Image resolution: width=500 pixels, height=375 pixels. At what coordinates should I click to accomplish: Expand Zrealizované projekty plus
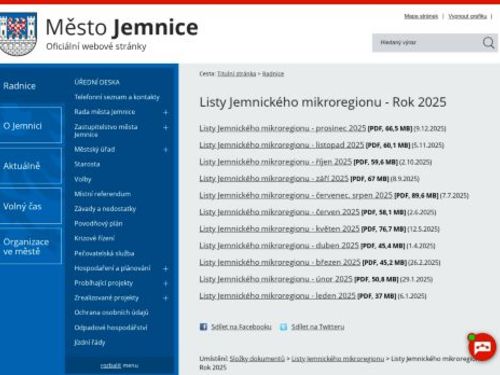[x=165, y=298]
